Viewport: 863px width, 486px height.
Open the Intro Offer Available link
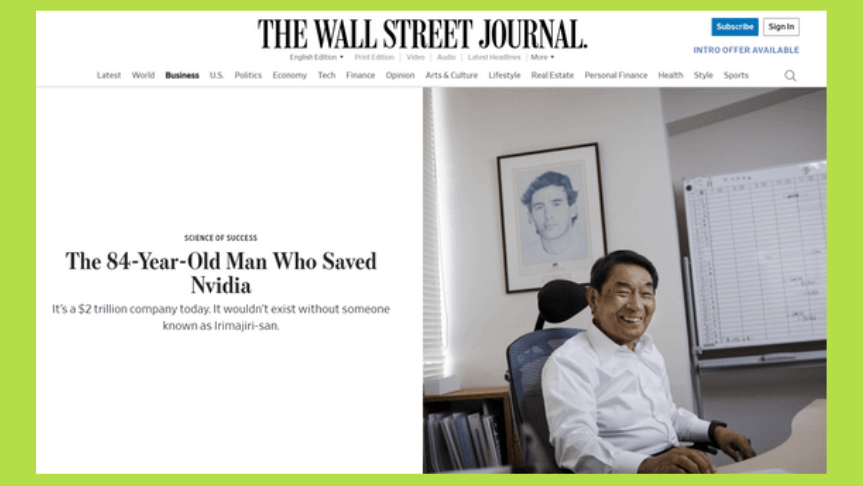coord(746,50)
